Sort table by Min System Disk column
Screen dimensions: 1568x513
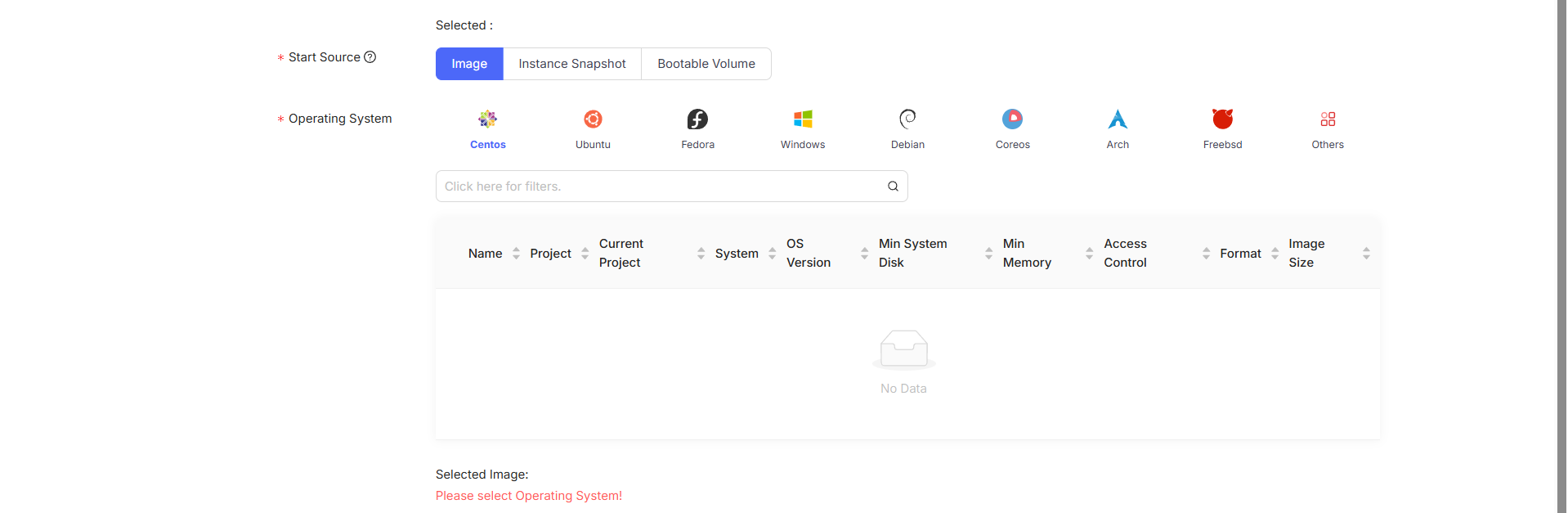pos(988,254)
